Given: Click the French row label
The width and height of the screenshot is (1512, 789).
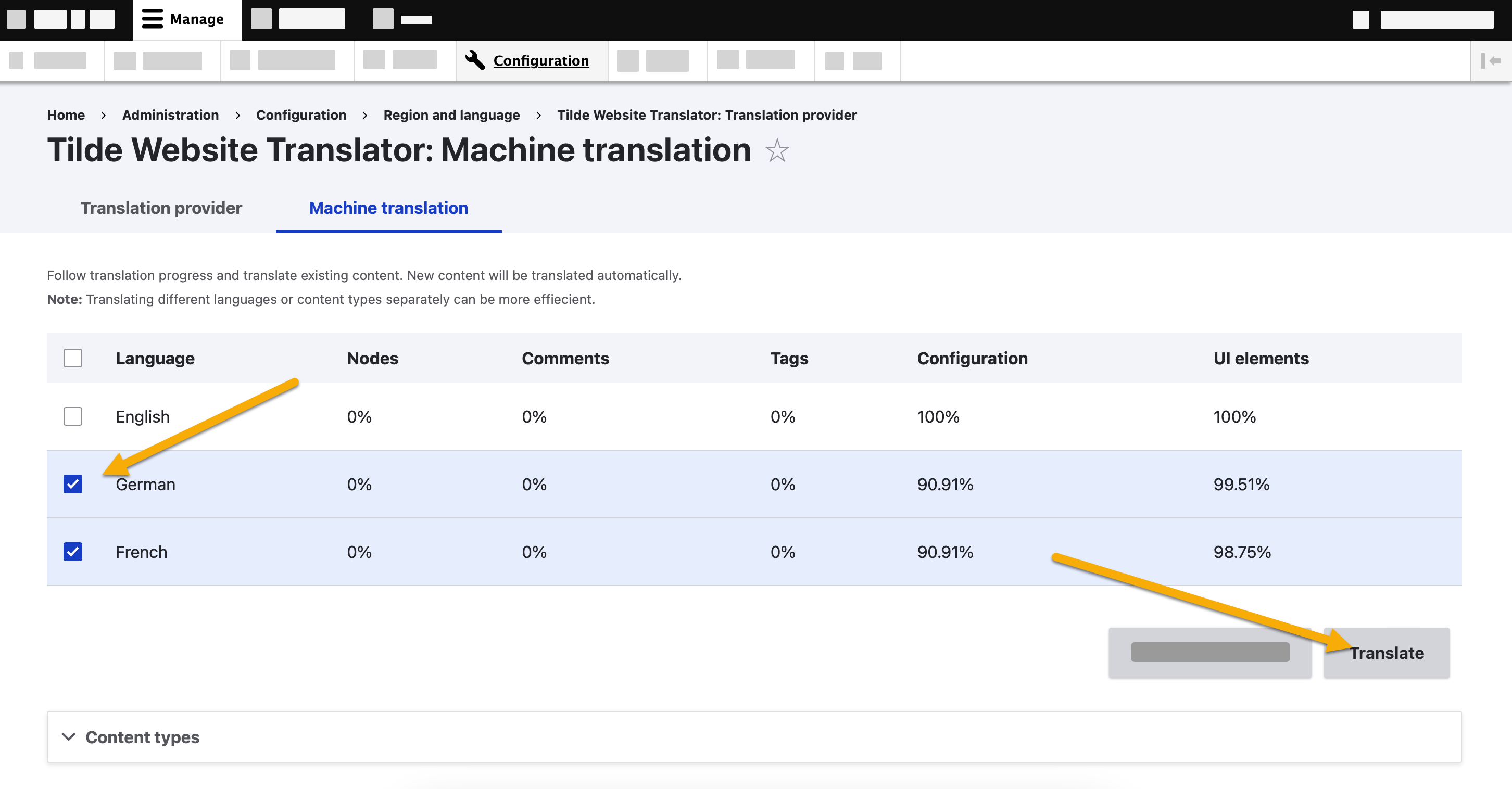Looking at the screenshot, I should coord(142,552).
